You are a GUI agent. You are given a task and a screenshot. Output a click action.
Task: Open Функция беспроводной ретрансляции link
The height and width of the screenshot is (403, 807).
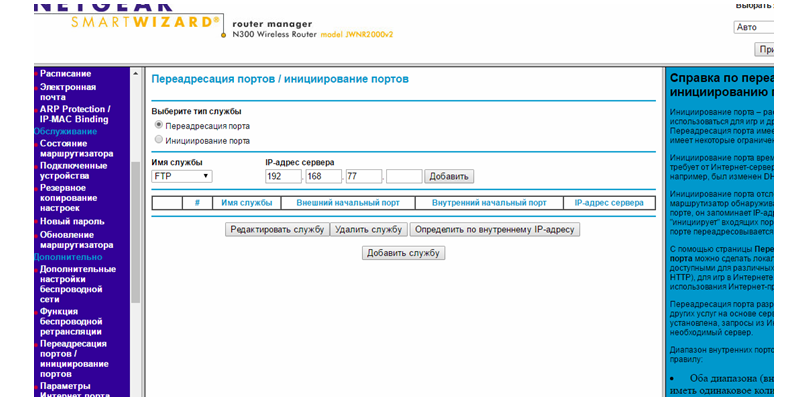click(71, 322)
